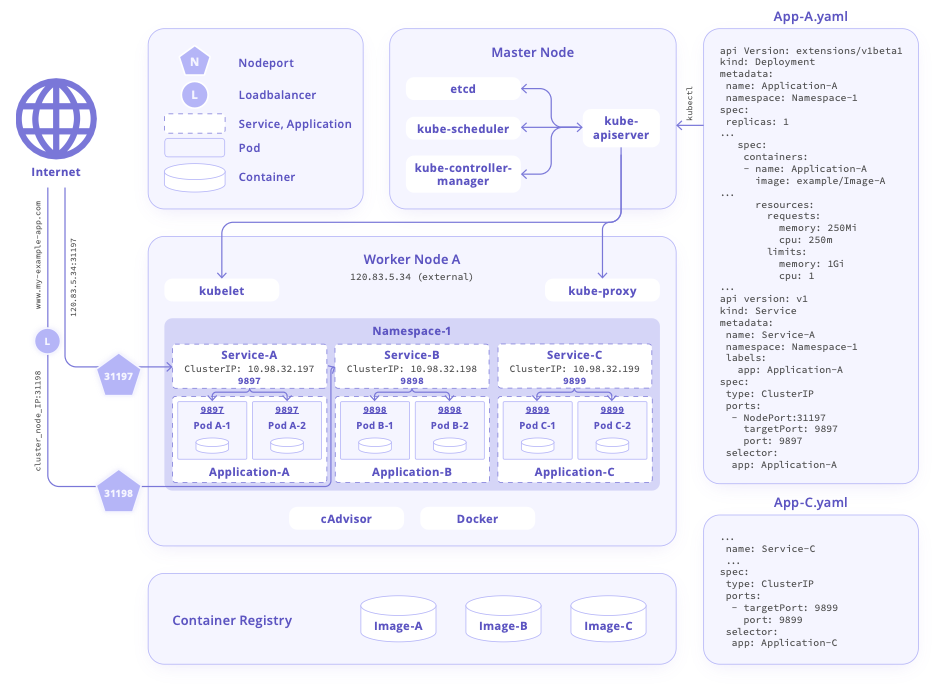
Task: Click the 'NodePort:31197' YAML line
Action: click(x=784, y=417)
